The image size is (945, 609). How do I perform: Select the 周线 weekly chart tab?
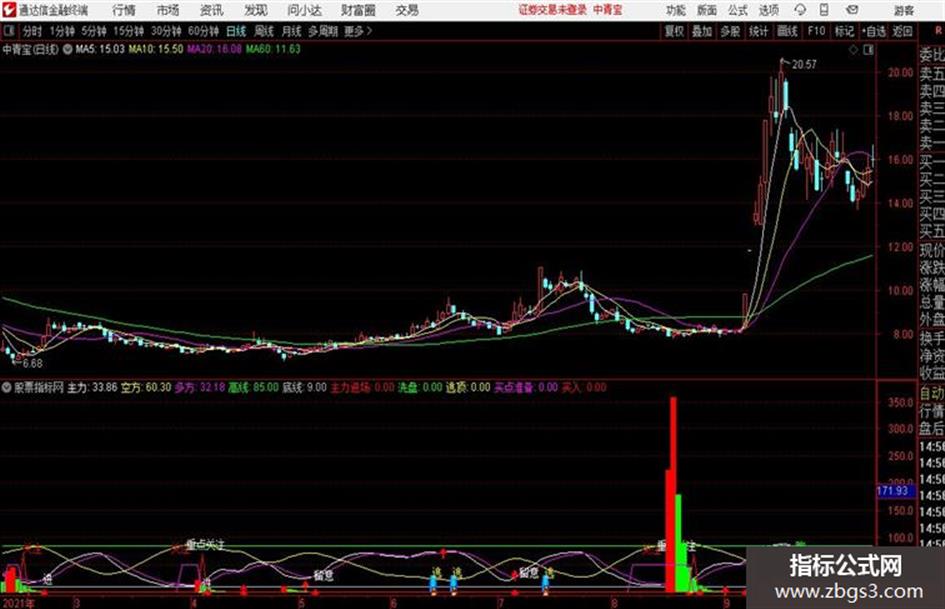(264, 31)
